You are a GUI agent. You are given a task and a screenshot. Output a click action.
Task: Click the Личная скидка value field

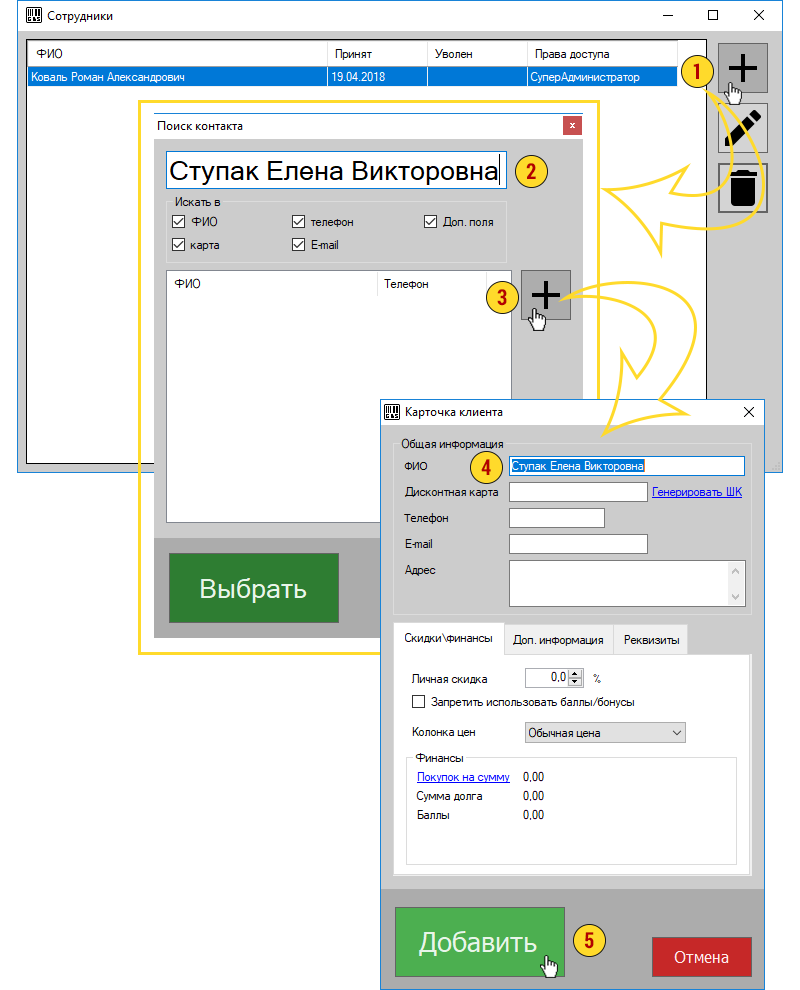click(547, 677)
